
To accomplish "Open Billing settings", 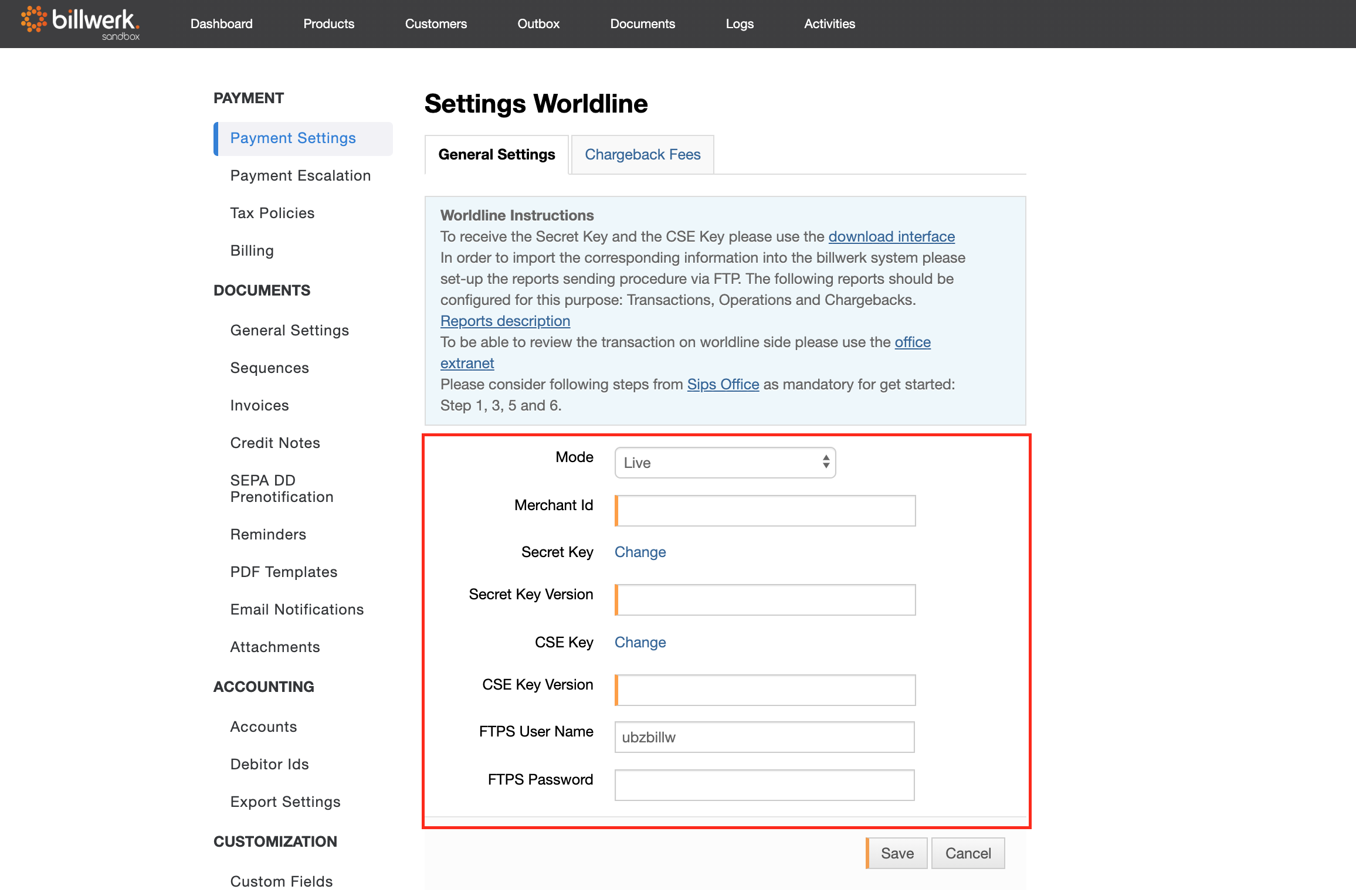I will pyautogui.click(x=252, y=251).
